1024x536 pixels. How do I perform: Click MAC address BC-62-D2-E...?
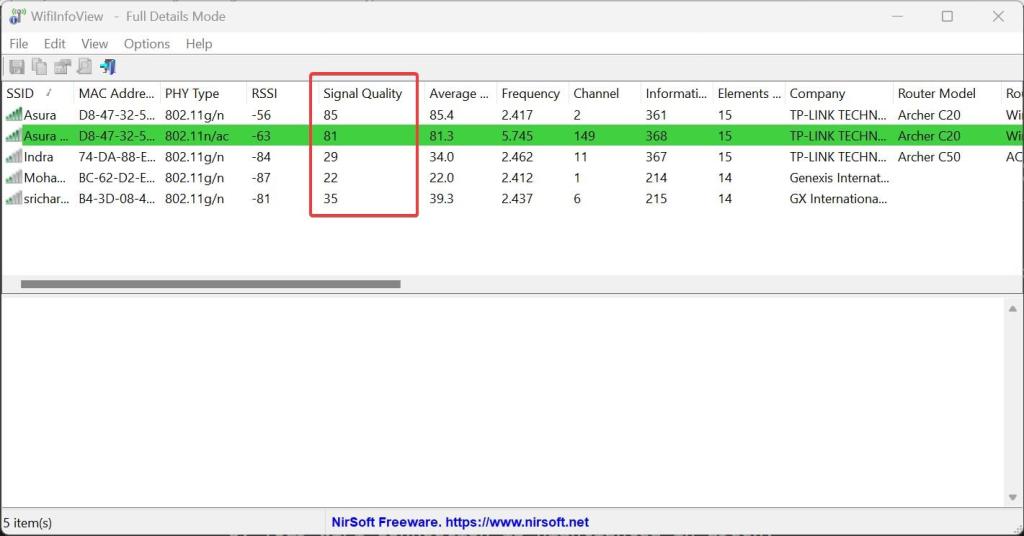point(116,178)
